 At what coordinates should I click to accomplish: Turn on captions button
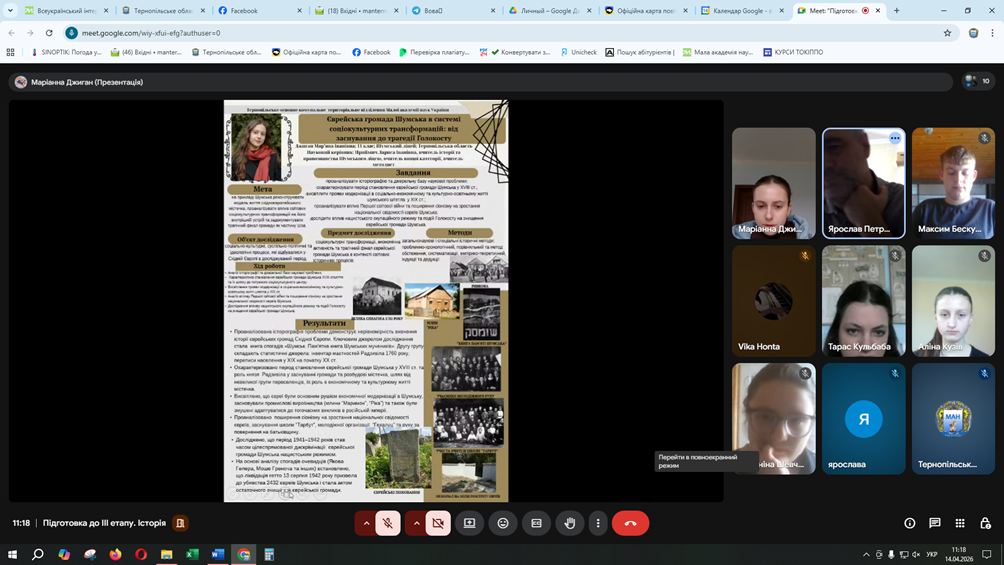(x=537, y=523)
